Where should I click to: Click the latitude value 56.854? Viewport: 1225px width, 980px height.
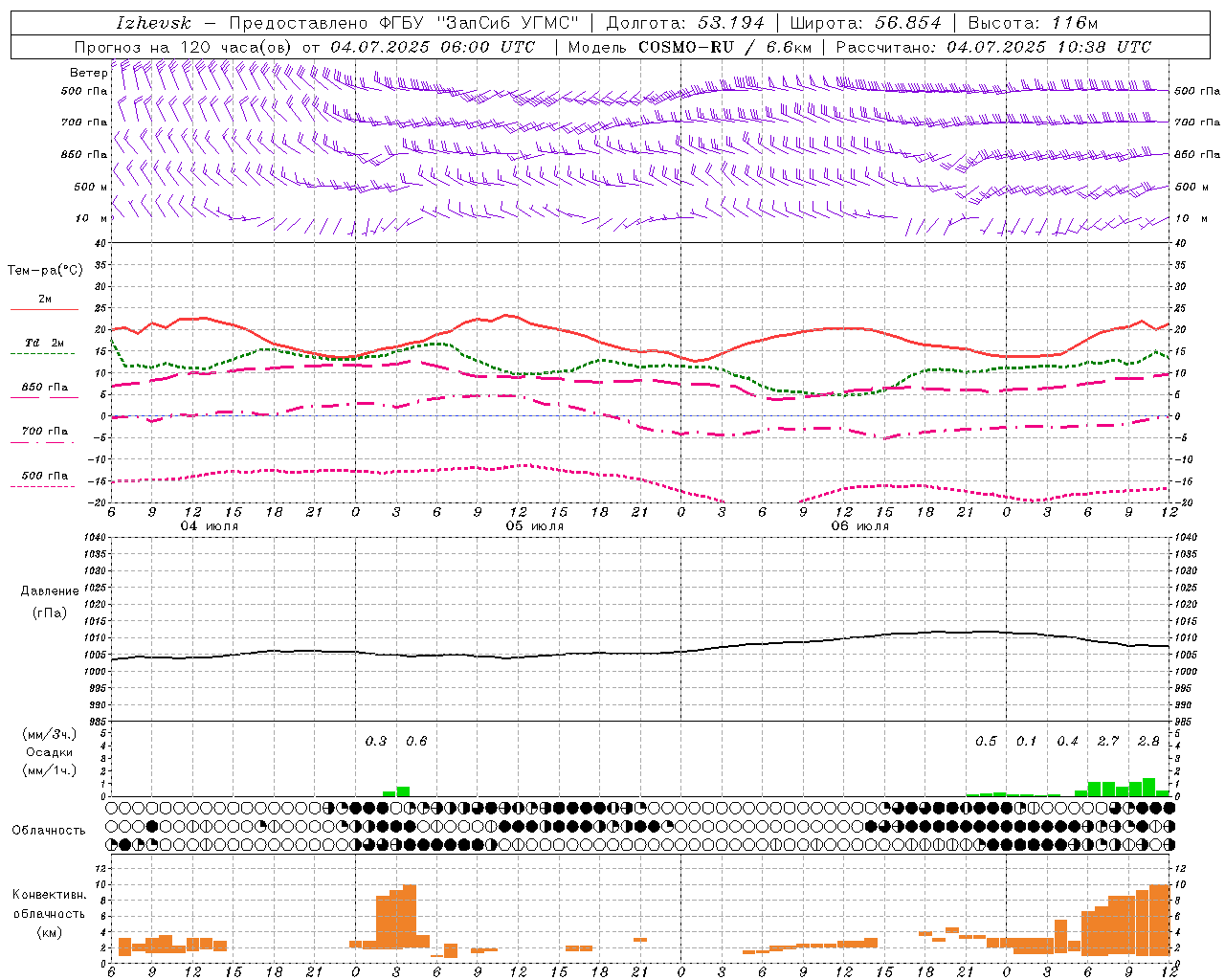tap(908, 23)
